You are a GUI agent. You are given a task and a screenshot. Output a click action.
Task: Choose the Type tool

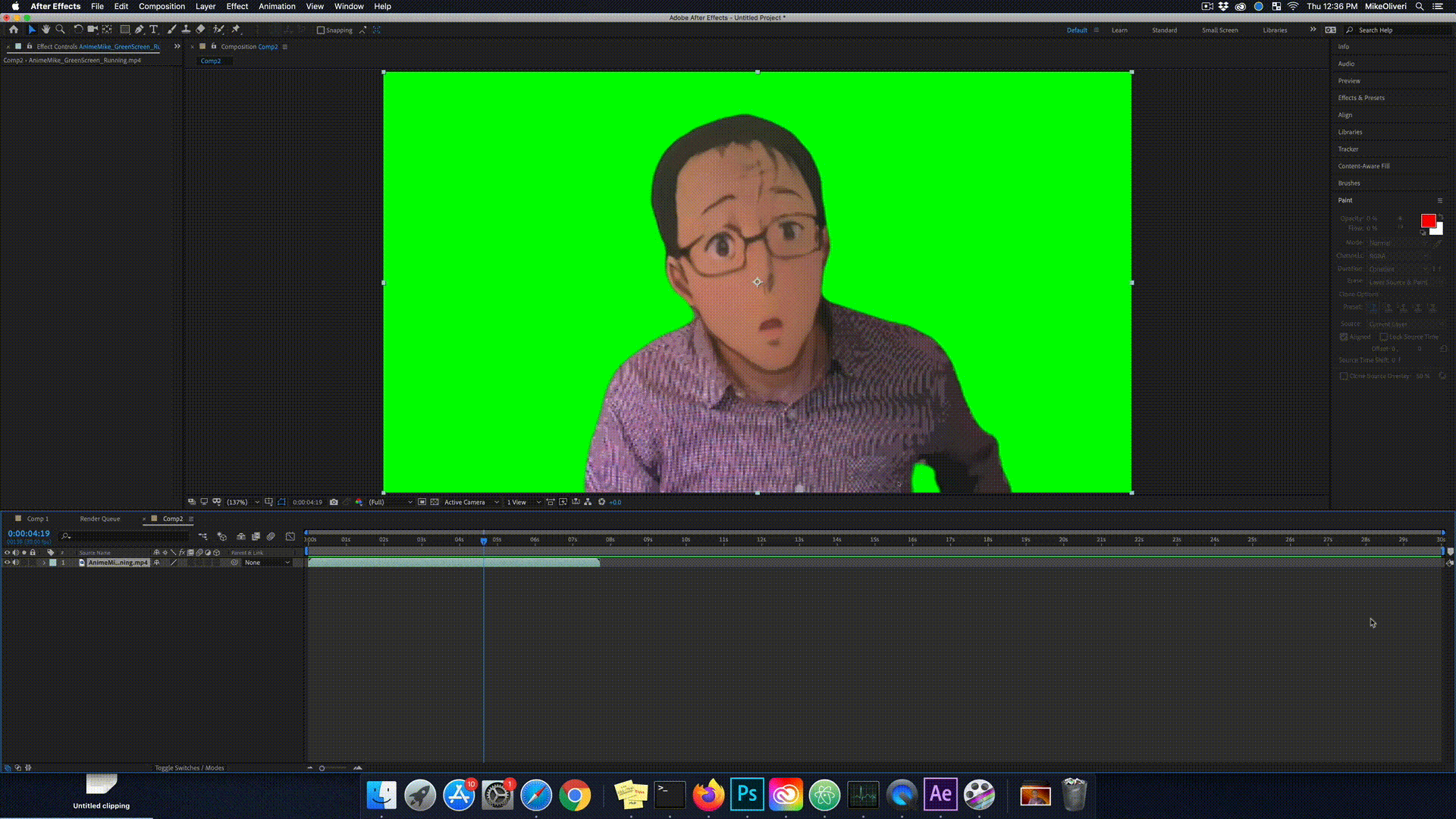tap(154, 30)
